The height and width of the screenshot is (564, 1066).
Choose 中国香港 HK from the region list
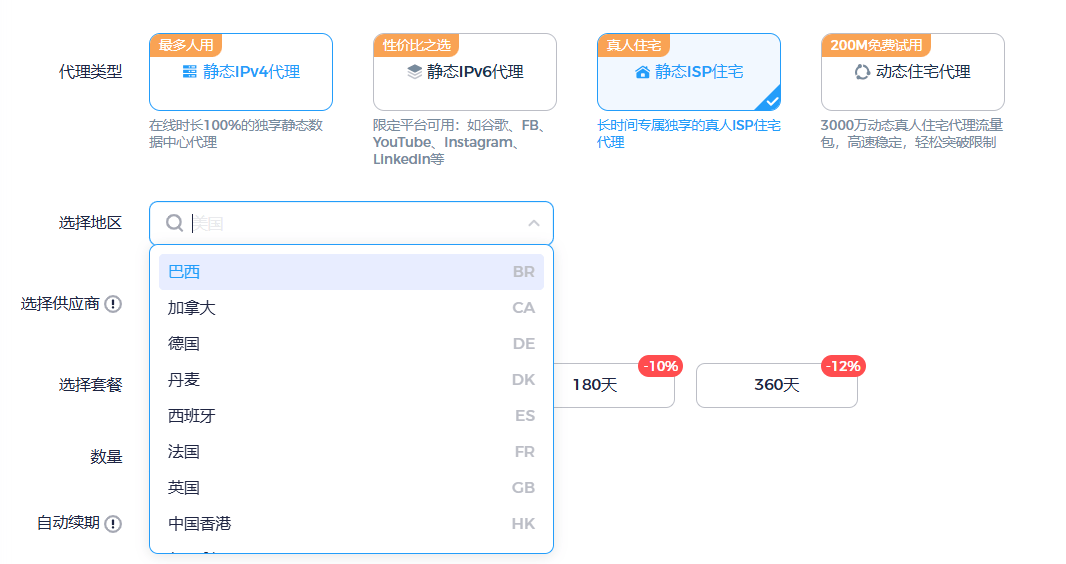point(351,524)
